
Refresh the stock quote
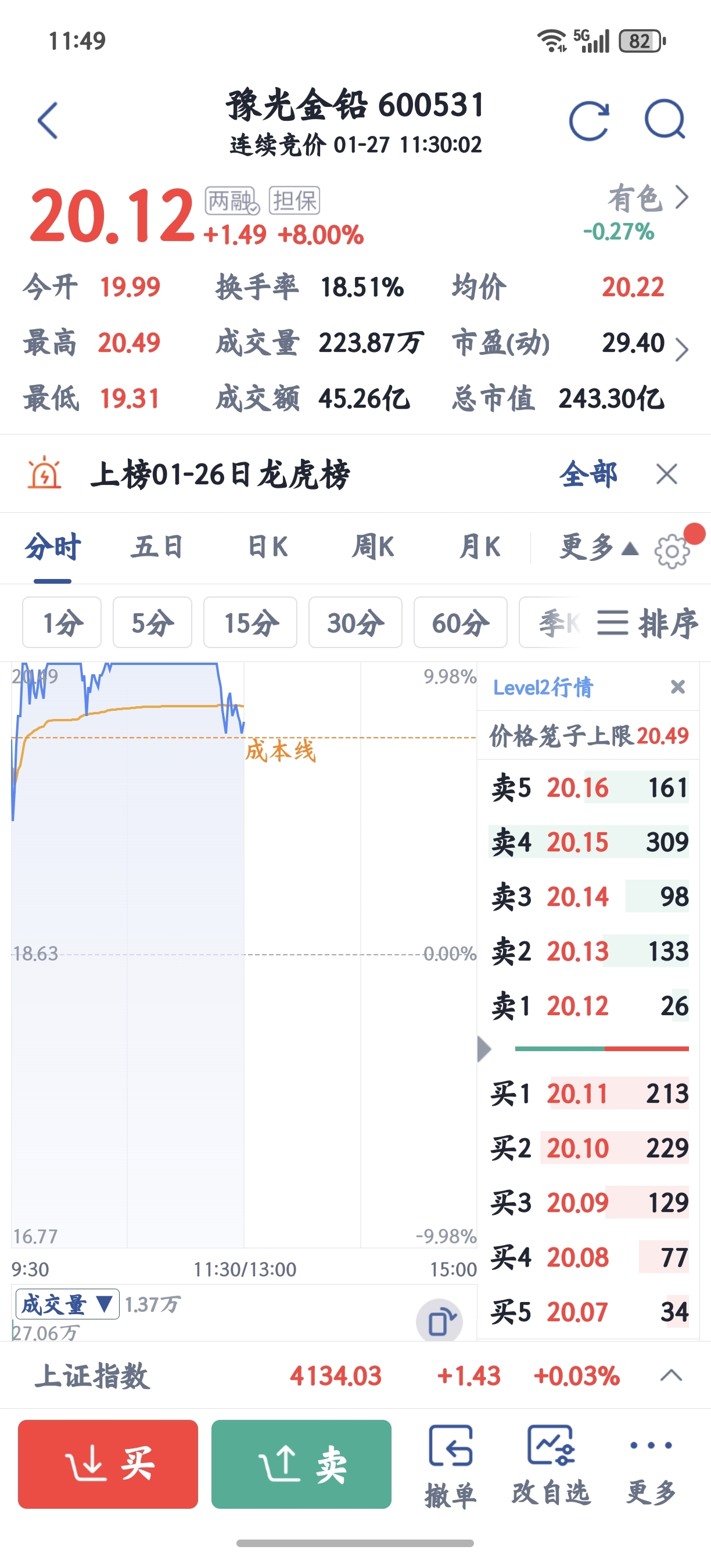pyautogui.click(x=588, y=121)
